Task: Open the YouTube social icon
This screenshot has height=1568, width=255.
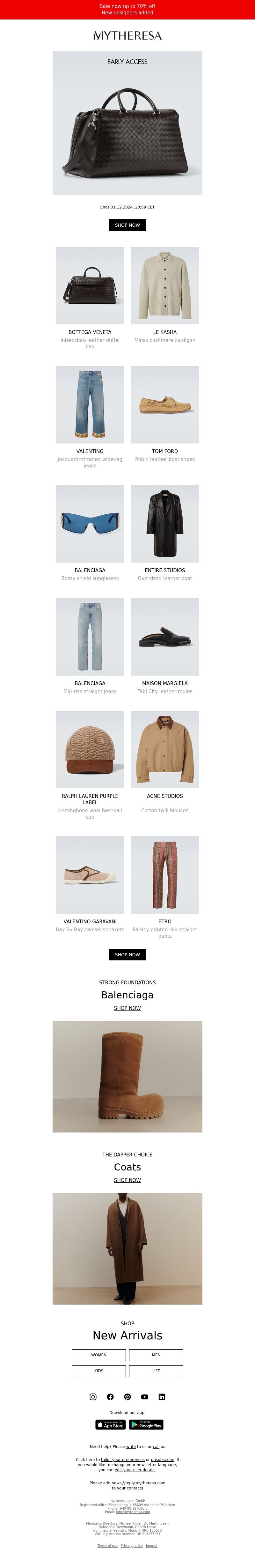Action: click(x=144, y=1397)
